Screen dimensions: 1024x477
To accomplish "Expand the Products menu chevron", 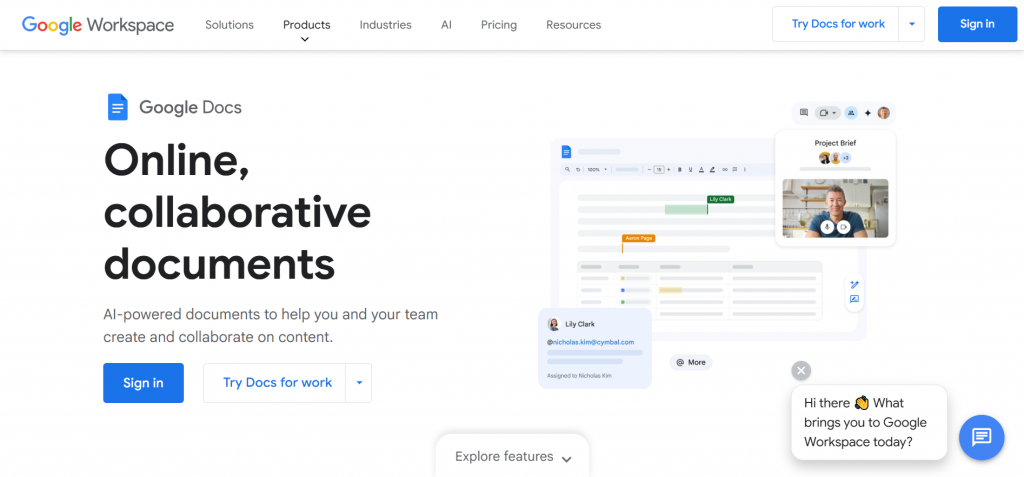I will click(305, 39).
